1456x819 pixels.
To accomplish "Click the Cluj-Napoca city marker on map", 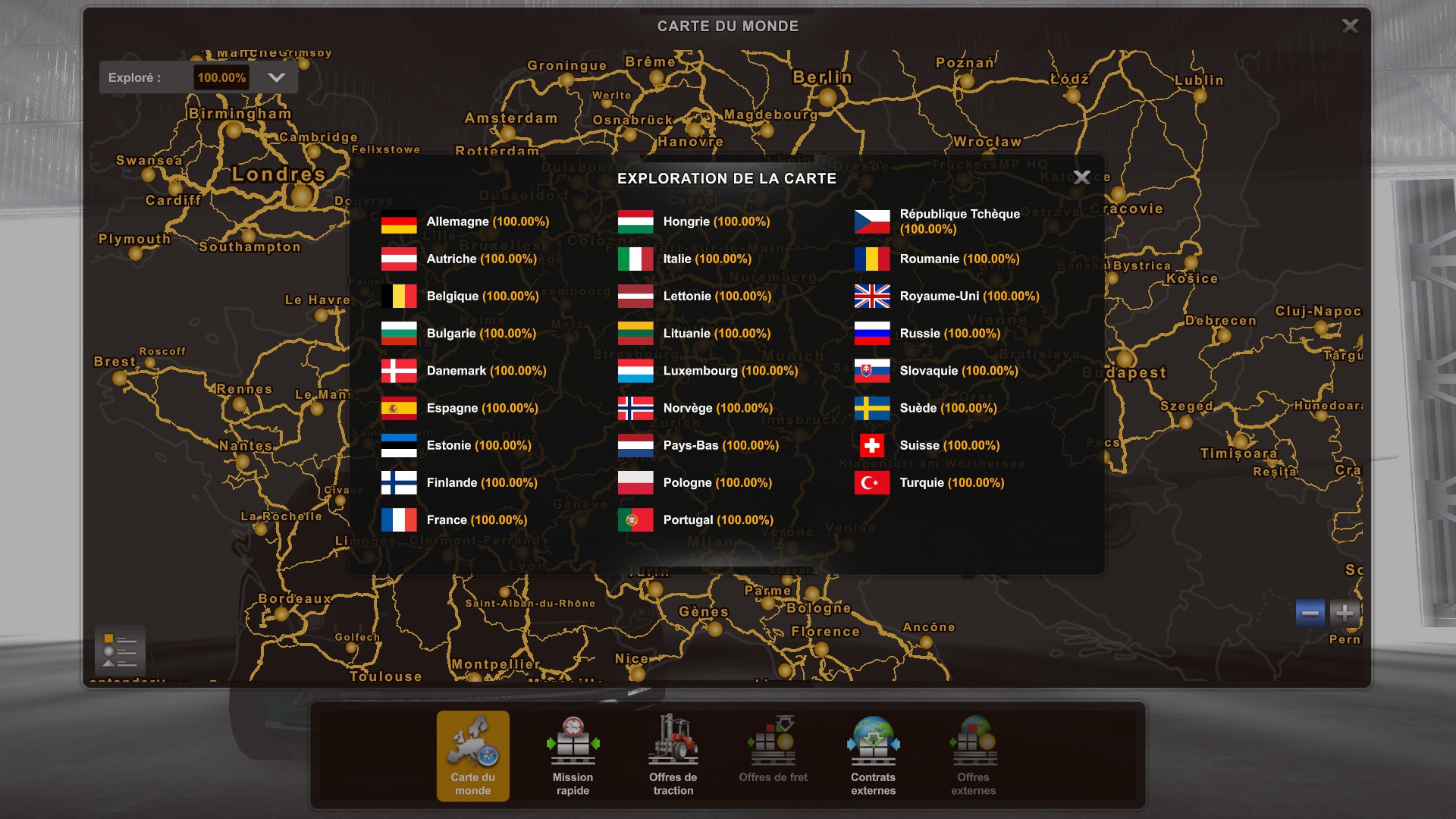I will (x=1321, y=328).
